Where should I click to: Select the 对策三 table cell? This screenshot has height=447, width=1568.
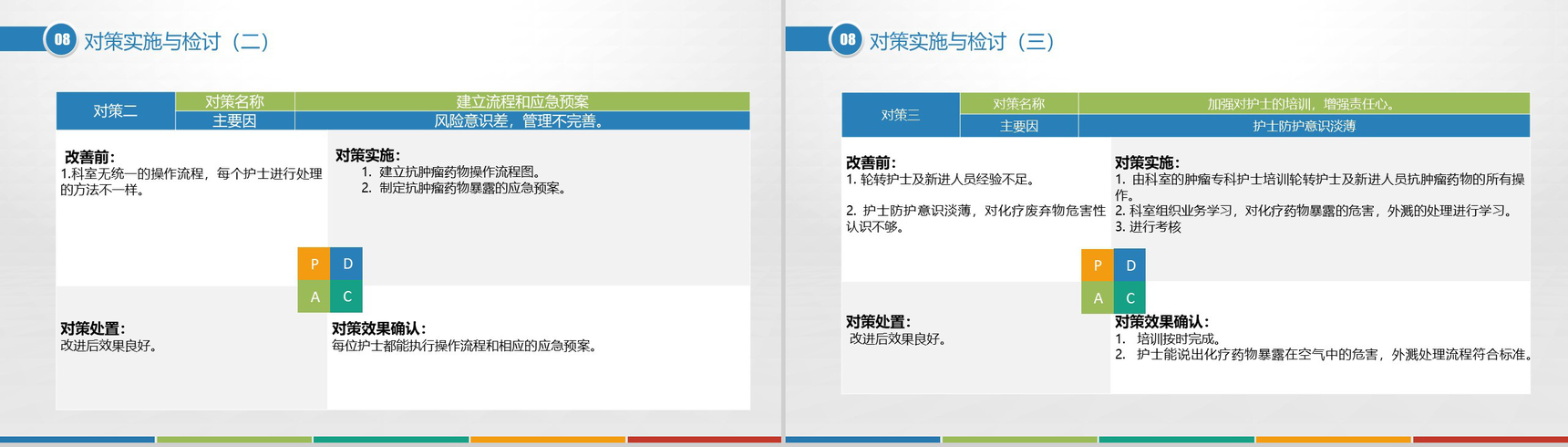pyautogui.click(x=901, y=115)
